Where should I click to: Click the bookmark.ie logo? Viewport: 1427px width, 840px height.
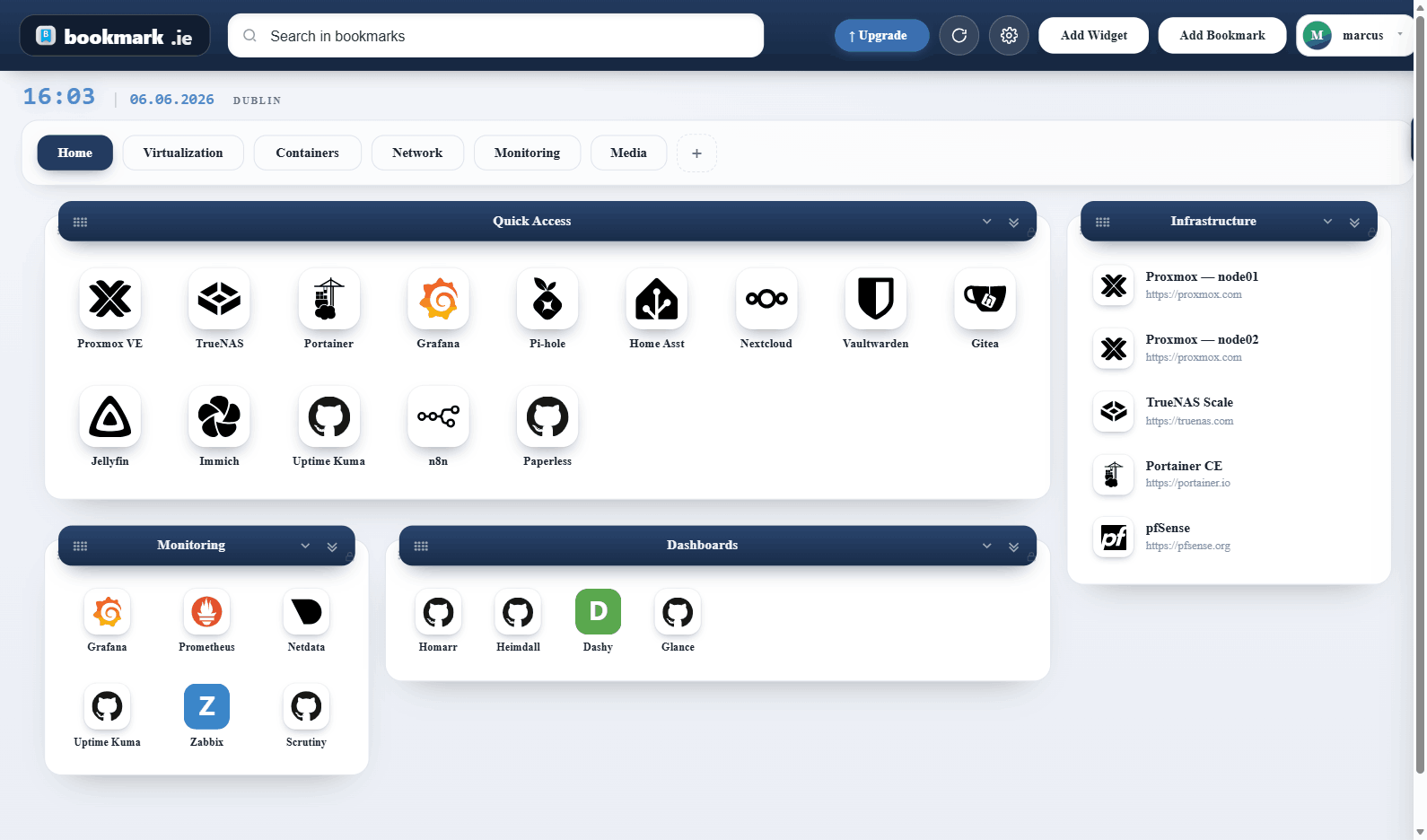[x=115, y=36]
